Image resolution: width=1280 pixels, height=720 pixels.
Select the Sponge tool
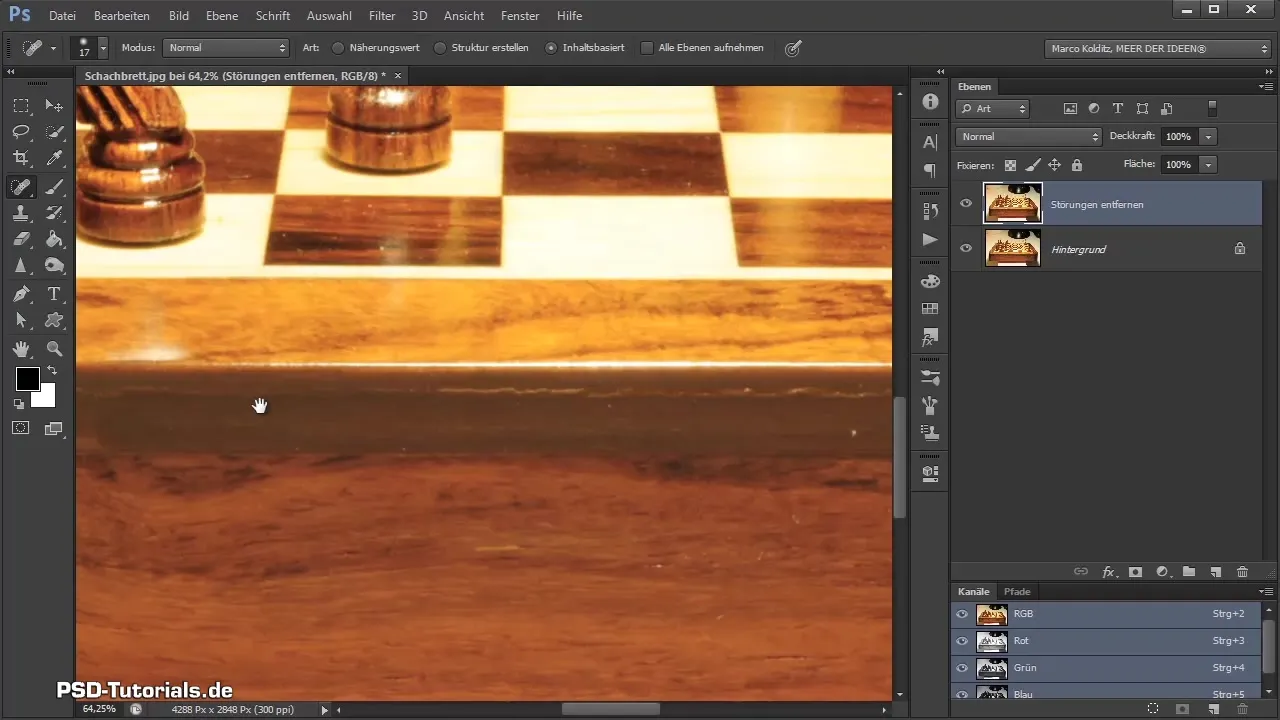click(x=54, y=266)
